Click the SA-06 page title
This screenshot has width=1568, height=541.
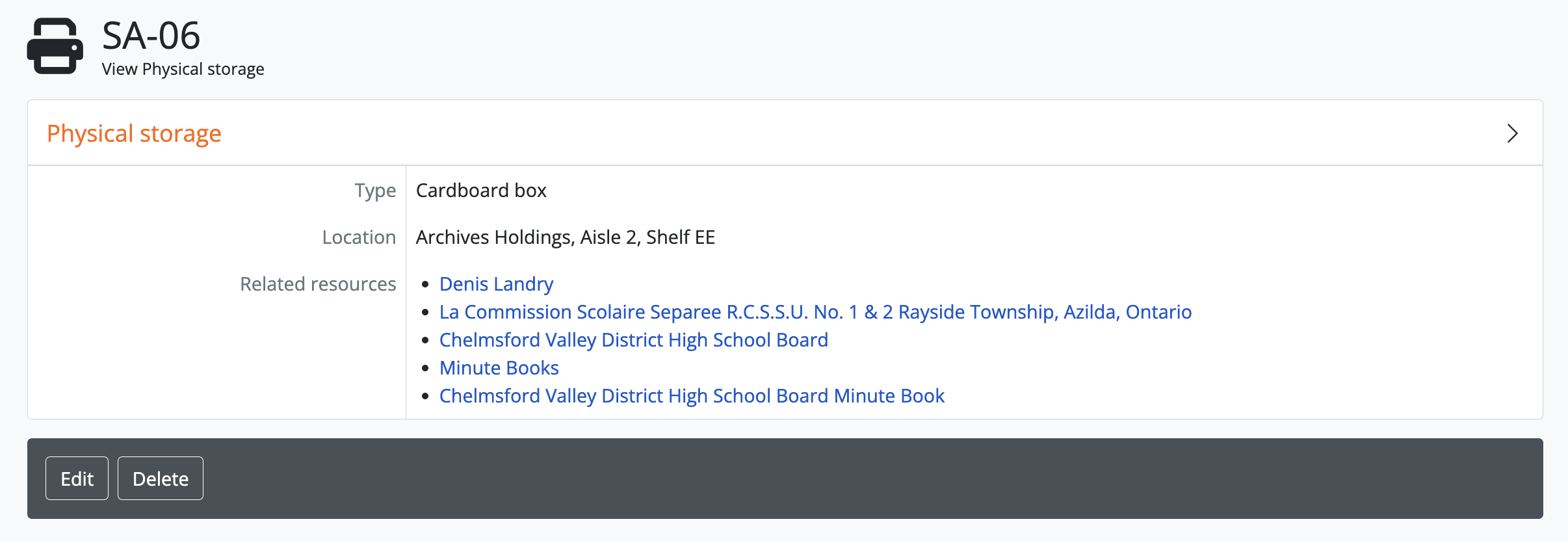(151, 35)
